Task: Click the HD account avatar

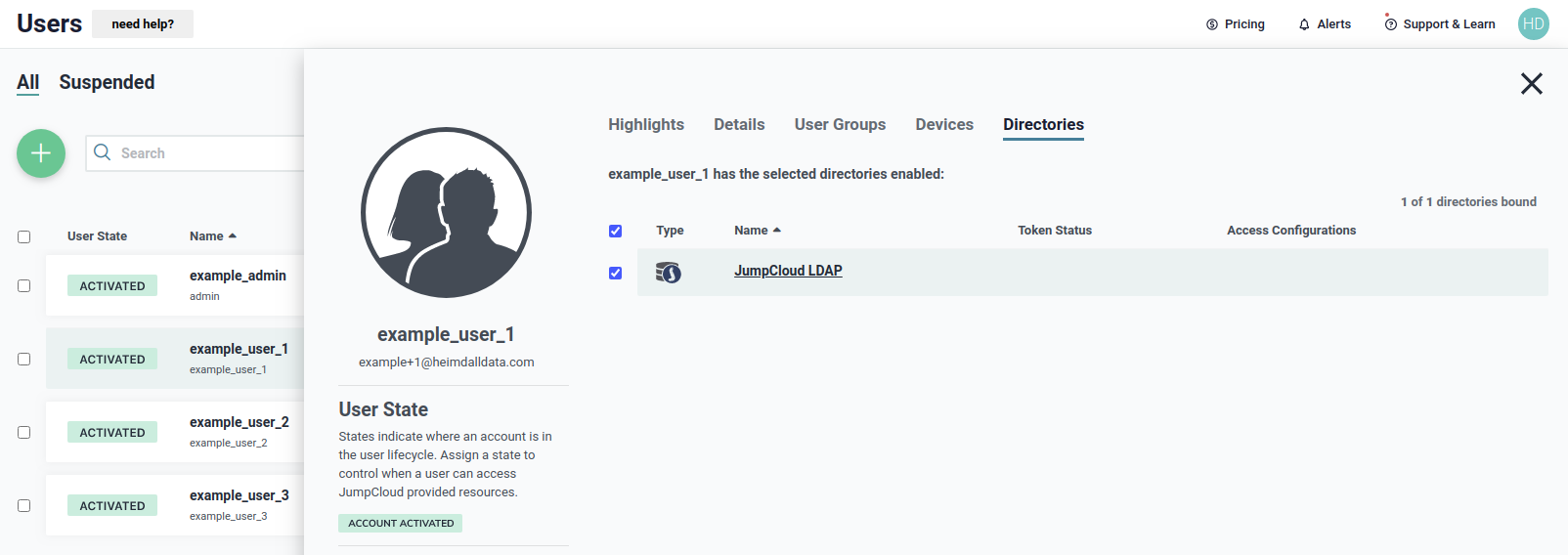Action: click(x=1533, y=24)
